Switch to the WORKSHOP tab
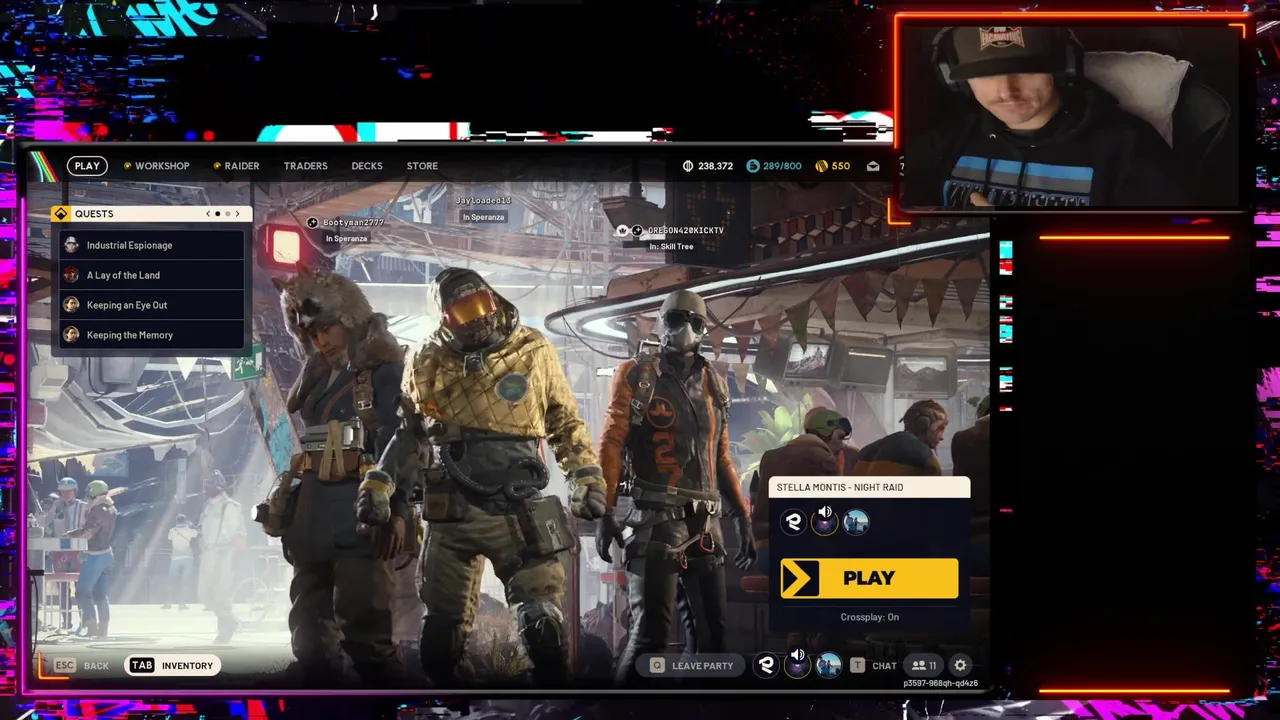 [x=162, y=166]
